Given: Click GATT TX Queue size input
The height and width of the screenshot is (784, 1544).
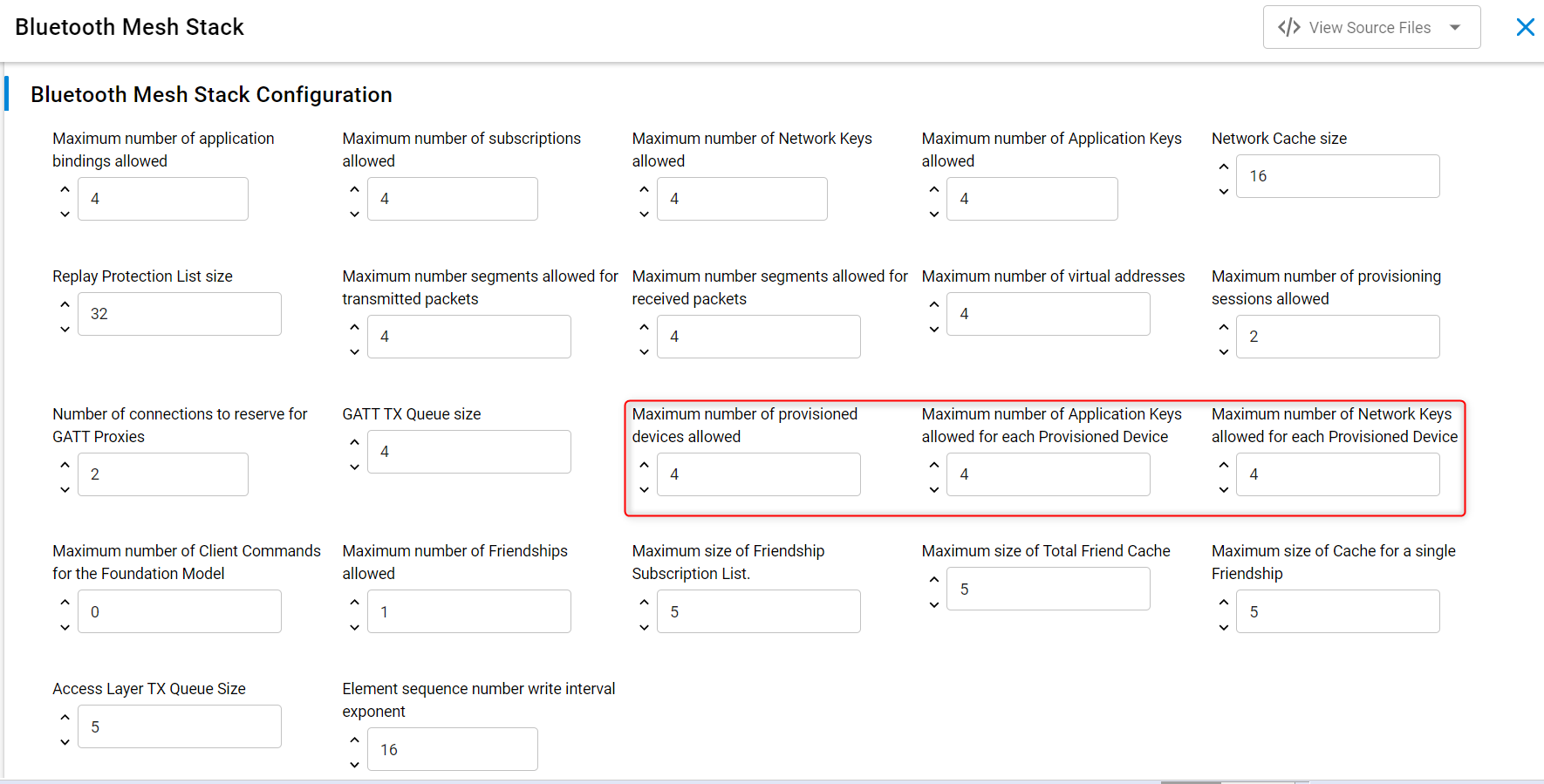Looking at the screenshot, I should (x=469, y=452).
